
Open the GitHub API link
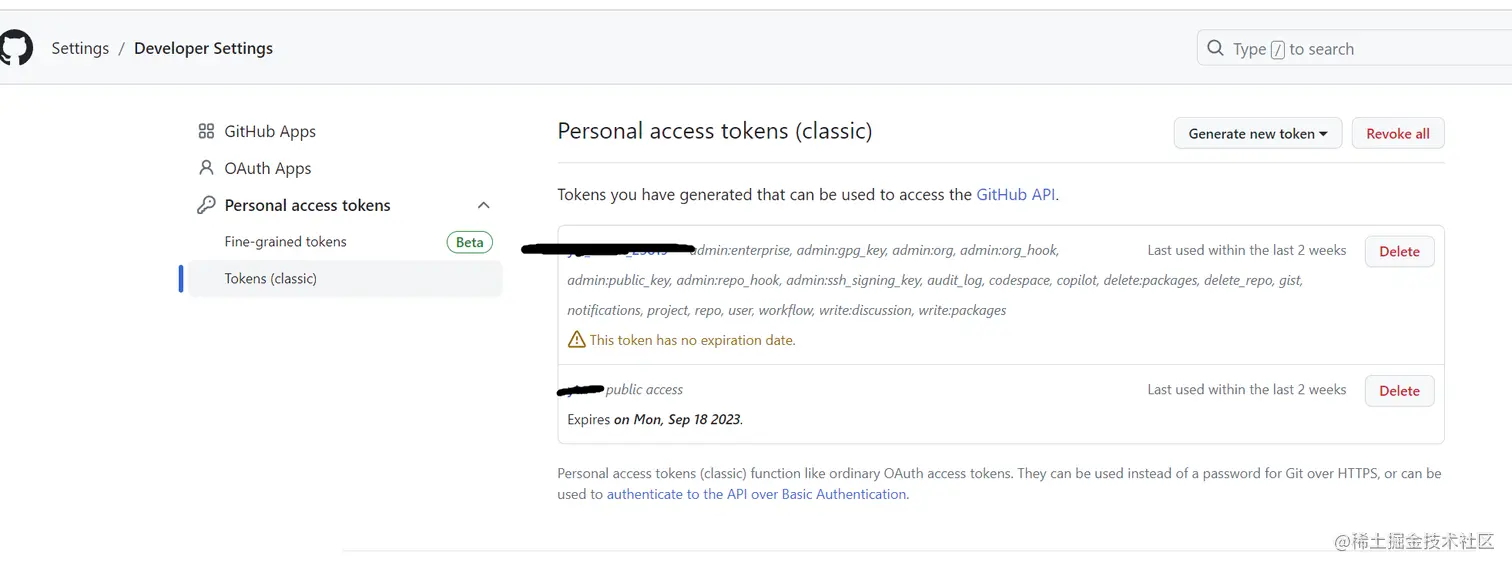pos(1015,195)
